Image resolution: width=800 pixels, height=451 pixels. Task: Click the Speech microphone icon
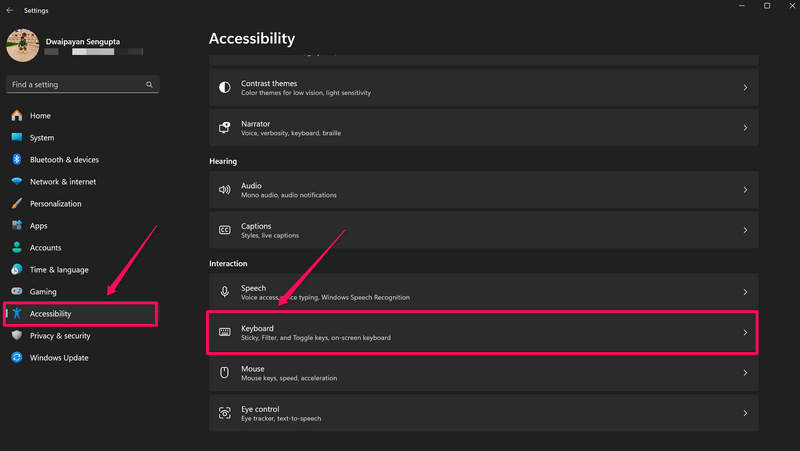224,292
